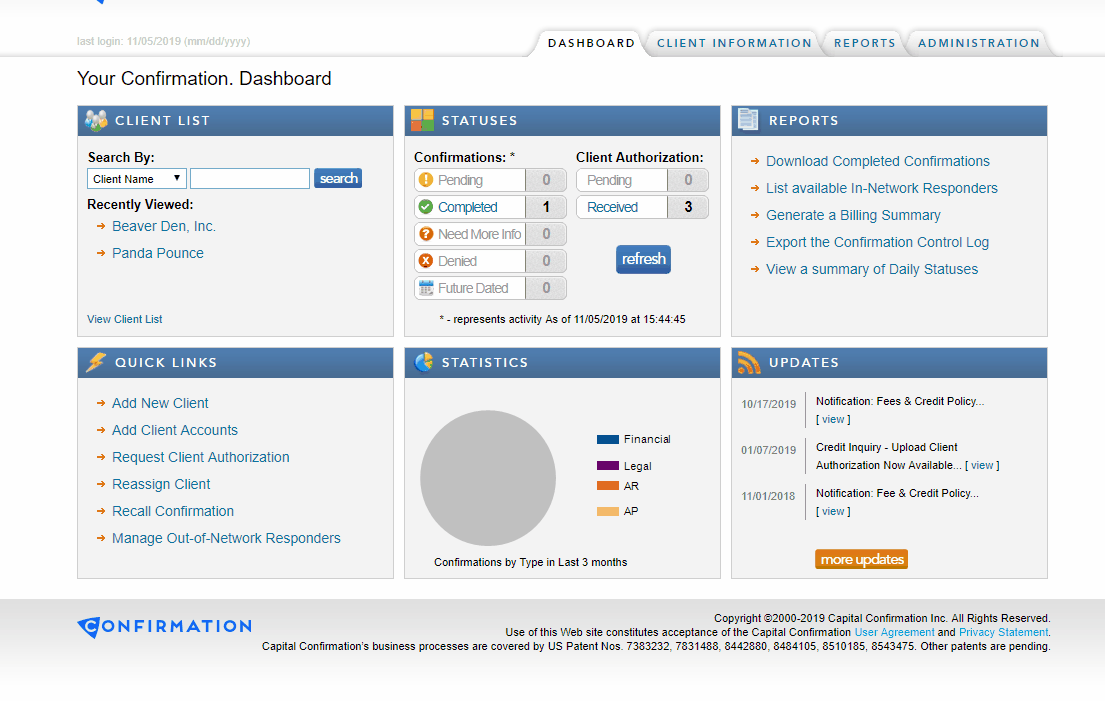This screenshot has width=1105, height=701.
Task: Click the client search text field
Action: point(250,179)
